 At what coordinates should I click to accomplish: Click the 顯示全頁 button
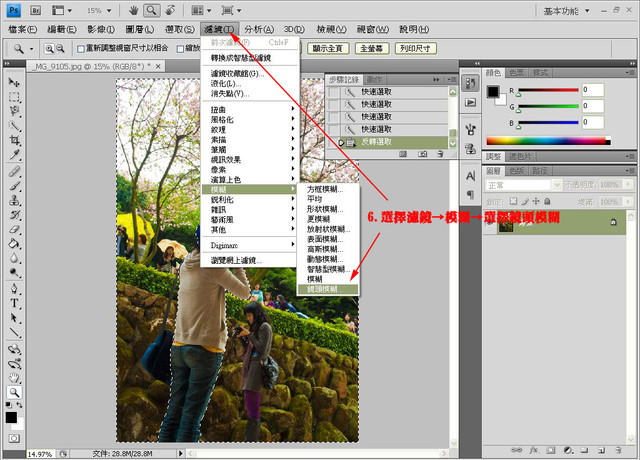(327, 49)
